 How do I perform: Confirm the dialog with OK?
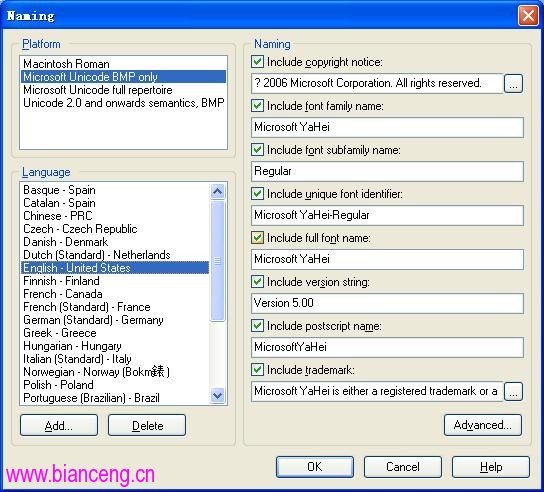tap(315, 467)
